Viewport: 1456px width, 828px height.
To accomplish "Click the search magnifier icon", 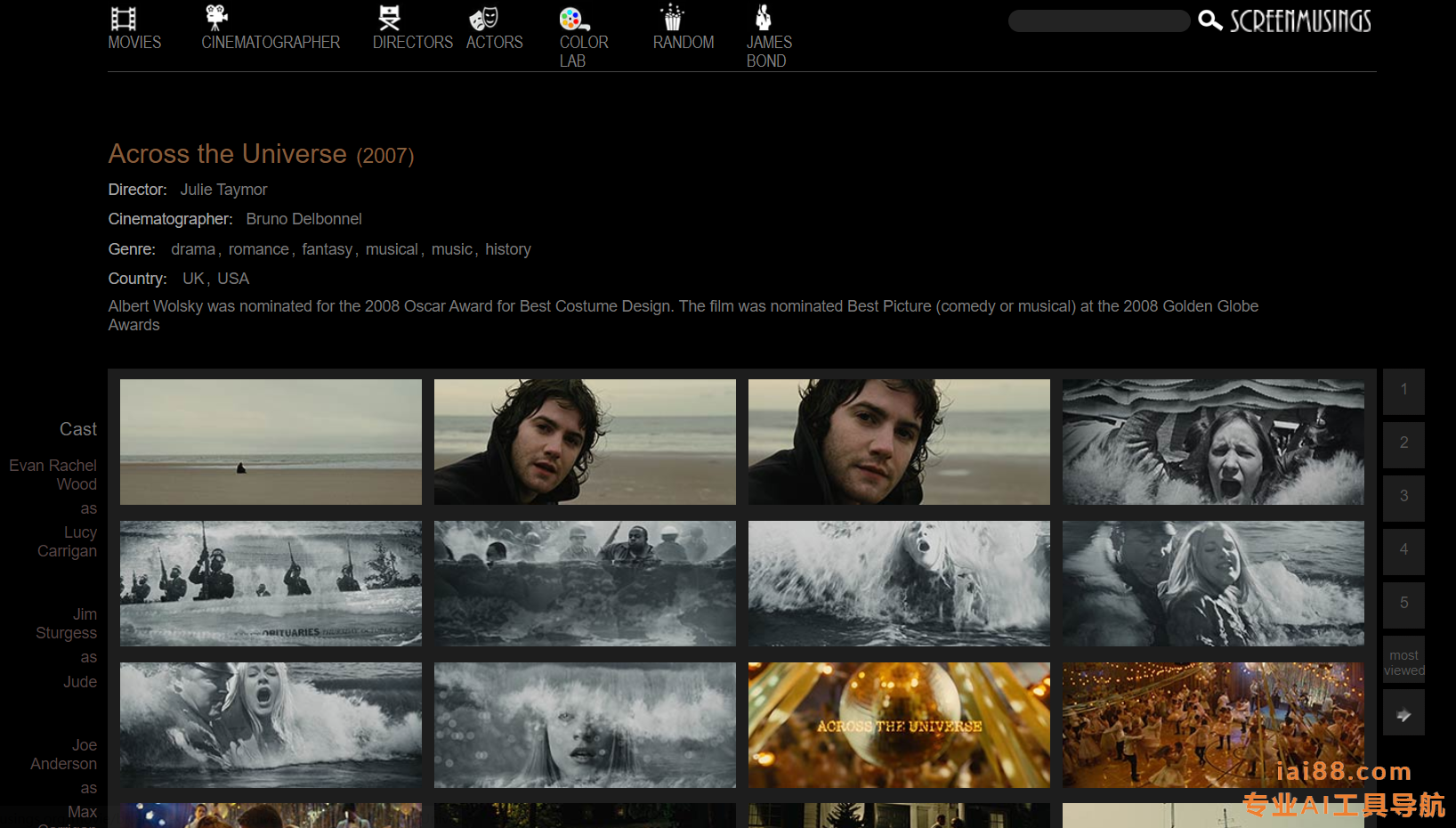I will point(1209,20).
